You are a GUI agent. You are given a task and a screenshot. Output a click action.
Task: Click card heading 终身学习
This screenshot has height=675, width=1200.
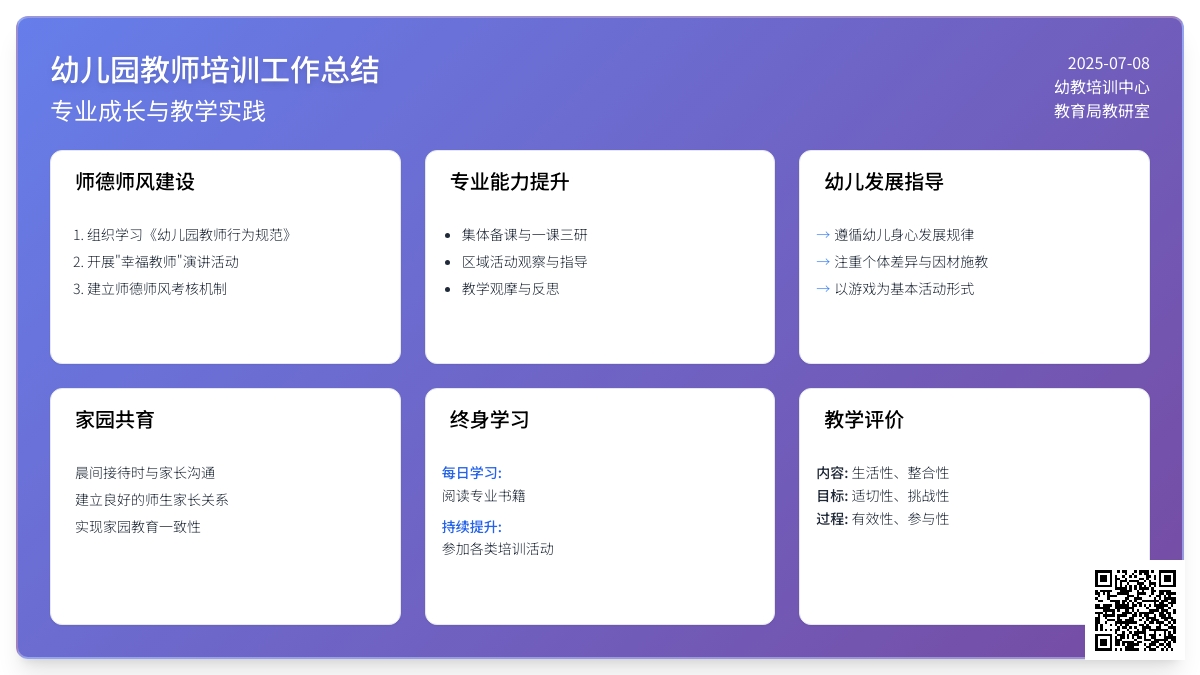489,420
